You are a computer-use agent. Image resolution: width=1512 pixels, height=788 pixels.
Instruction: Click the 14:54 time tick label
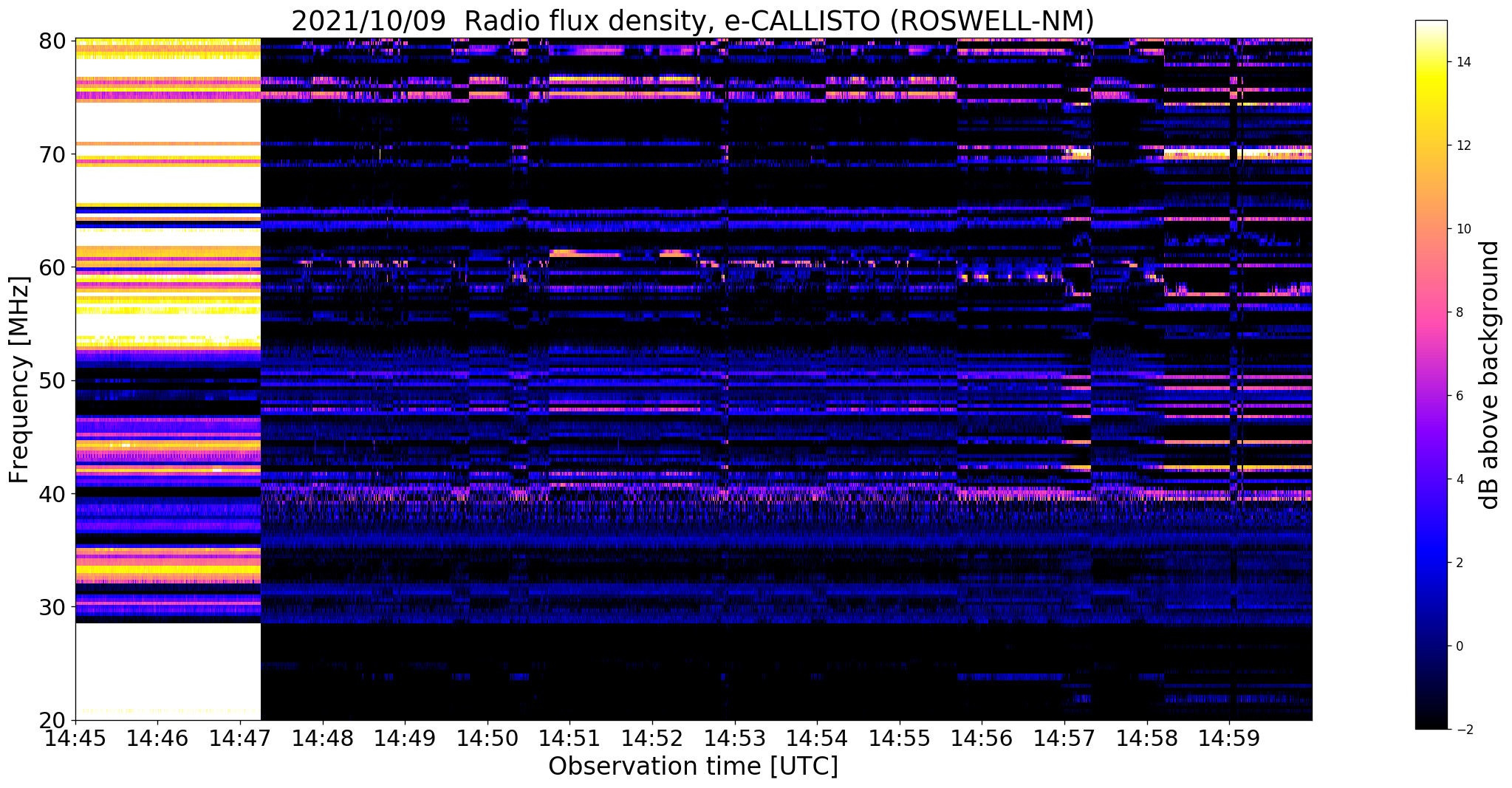pos(817,738)
